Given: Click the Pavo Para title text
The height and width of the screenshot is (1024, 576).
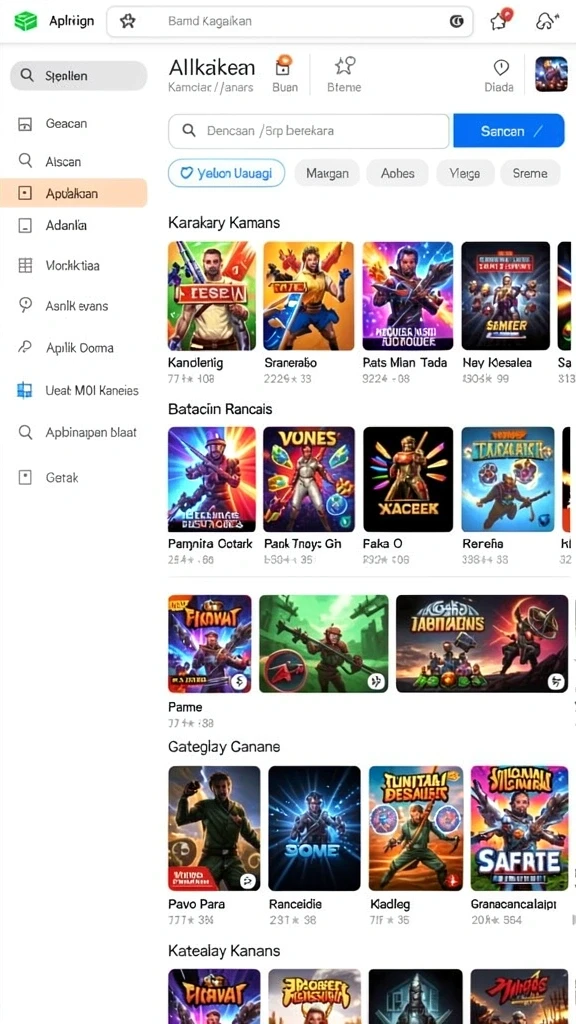Looking at the screenshot, I should [197, 904].
